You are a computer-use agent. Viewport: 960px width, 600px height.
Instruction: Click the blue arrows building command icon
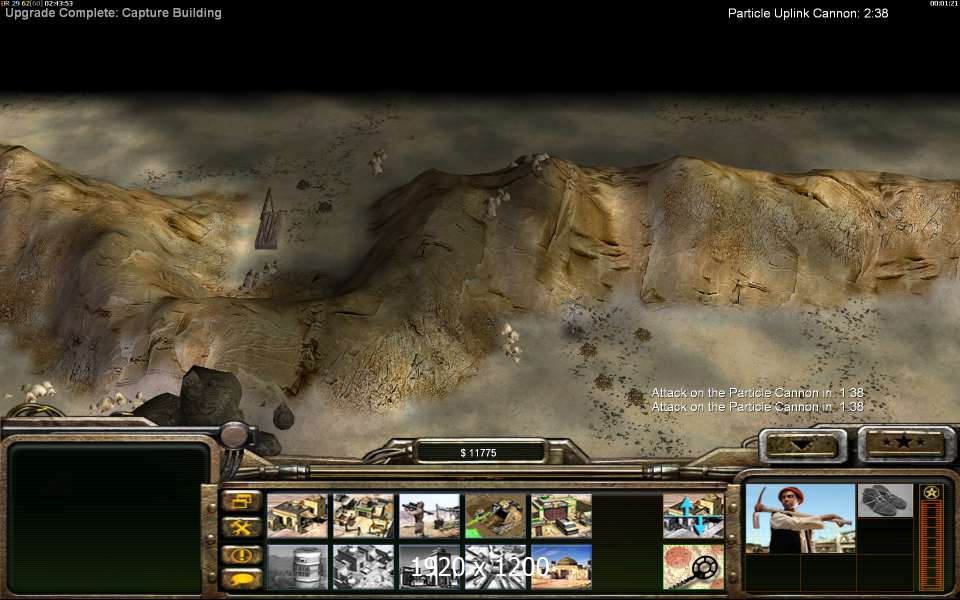tap(693, 516)
